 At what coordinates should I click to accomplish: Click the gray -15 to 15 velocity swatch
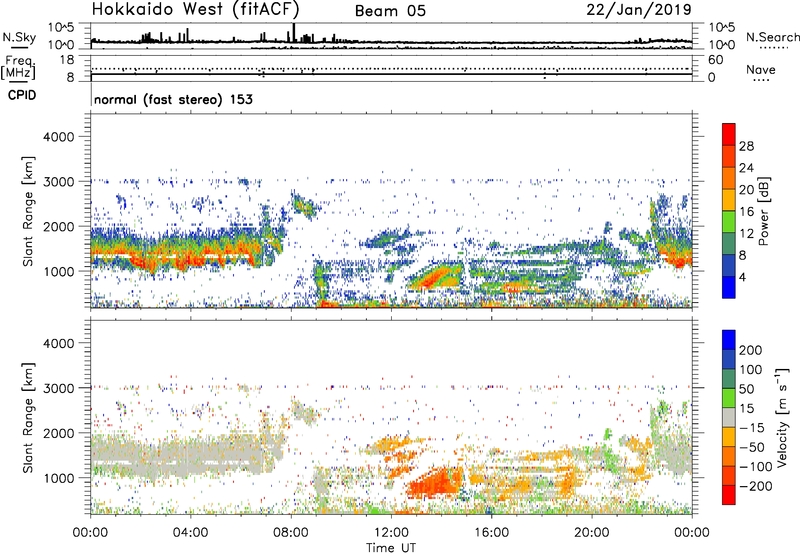click(x=729, y=417)
